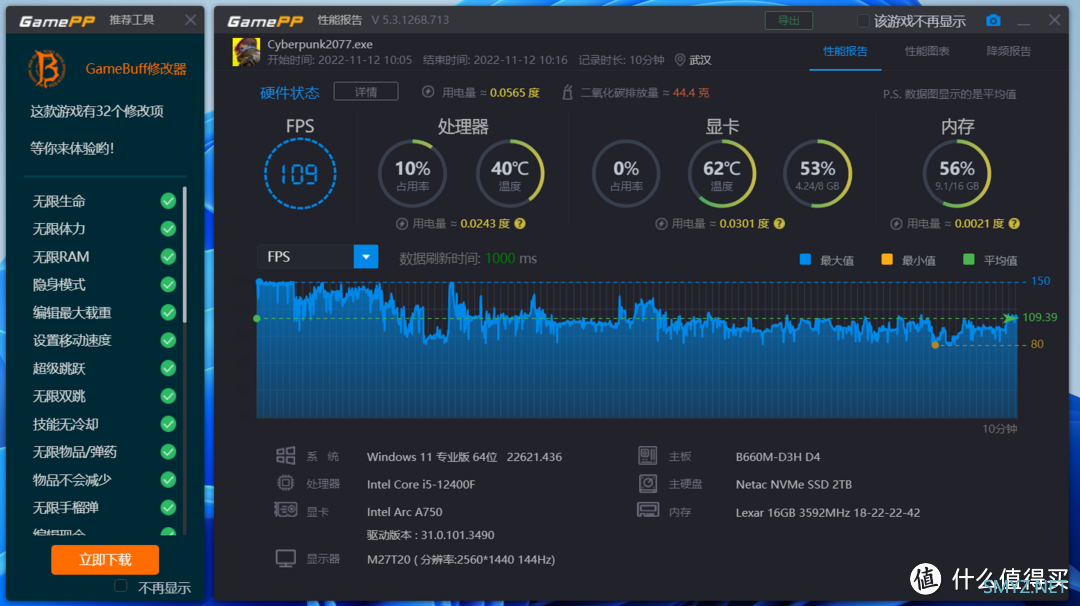The image size is (1080, 606).
Task: Toggle 无限双跳 green check
Action: pos(168,396)
